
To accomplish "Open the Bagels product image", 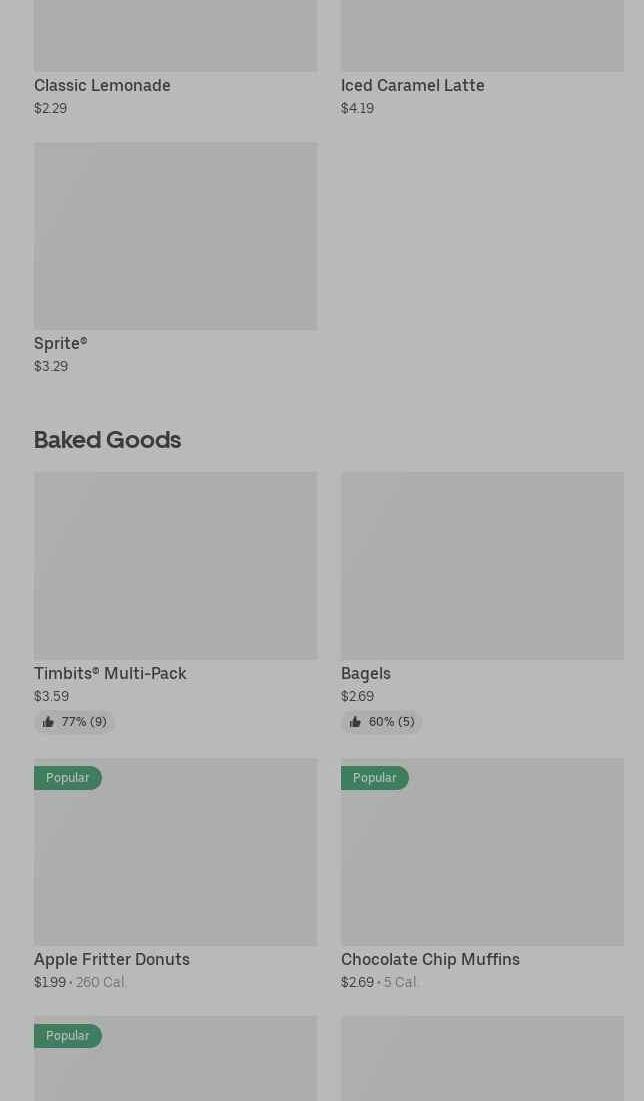I will (482, 565).
